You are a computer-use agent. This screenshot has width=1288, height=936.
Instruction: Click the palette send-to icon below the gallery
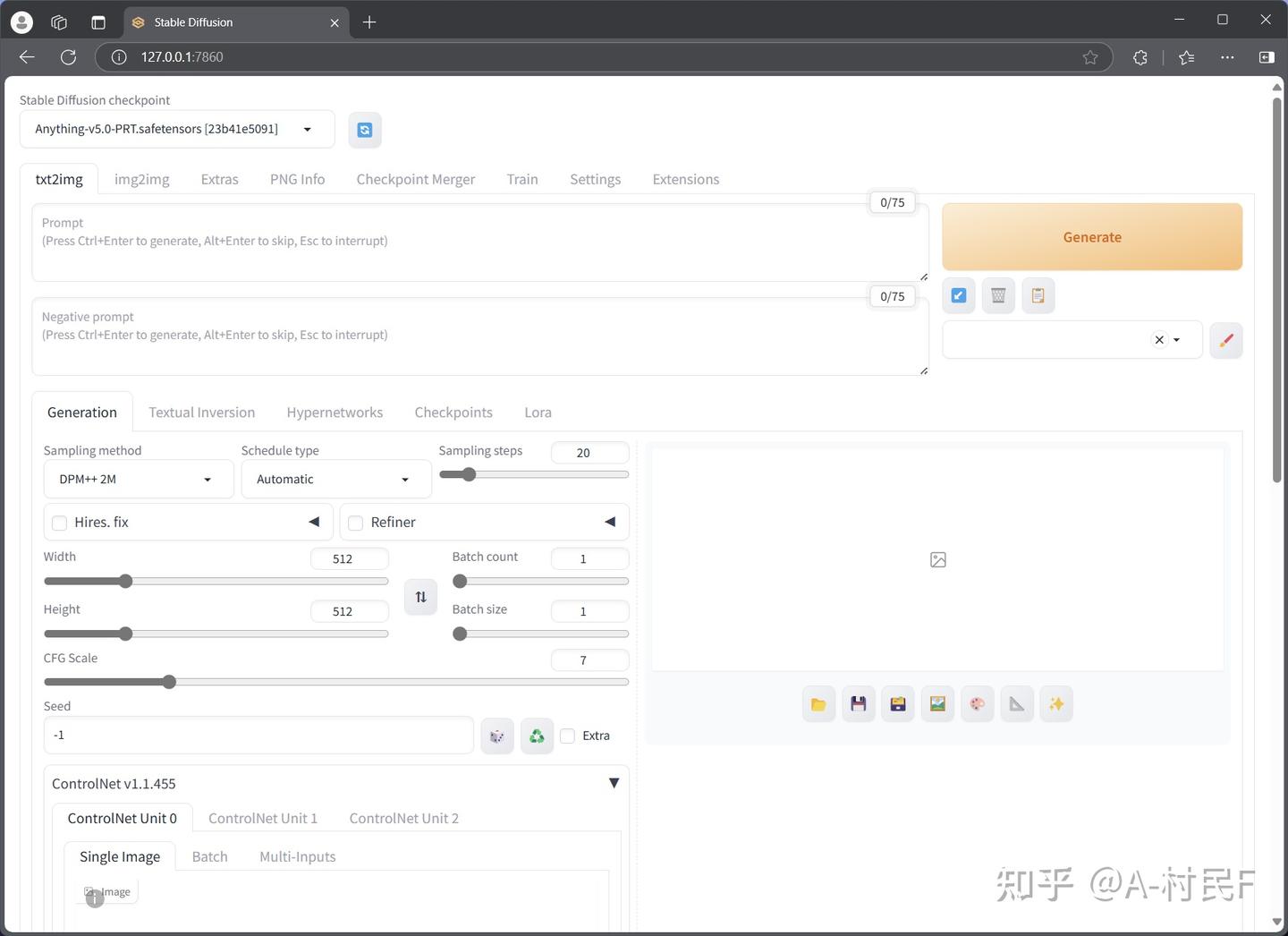point(977,704)
